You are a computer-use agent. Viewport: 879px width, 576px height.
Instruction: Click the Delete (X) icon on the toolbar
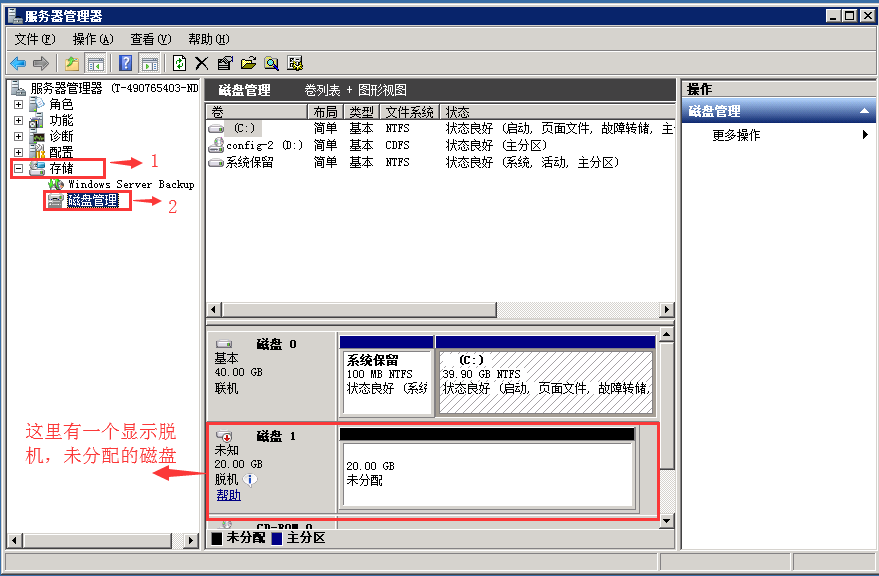click(200, 63)
